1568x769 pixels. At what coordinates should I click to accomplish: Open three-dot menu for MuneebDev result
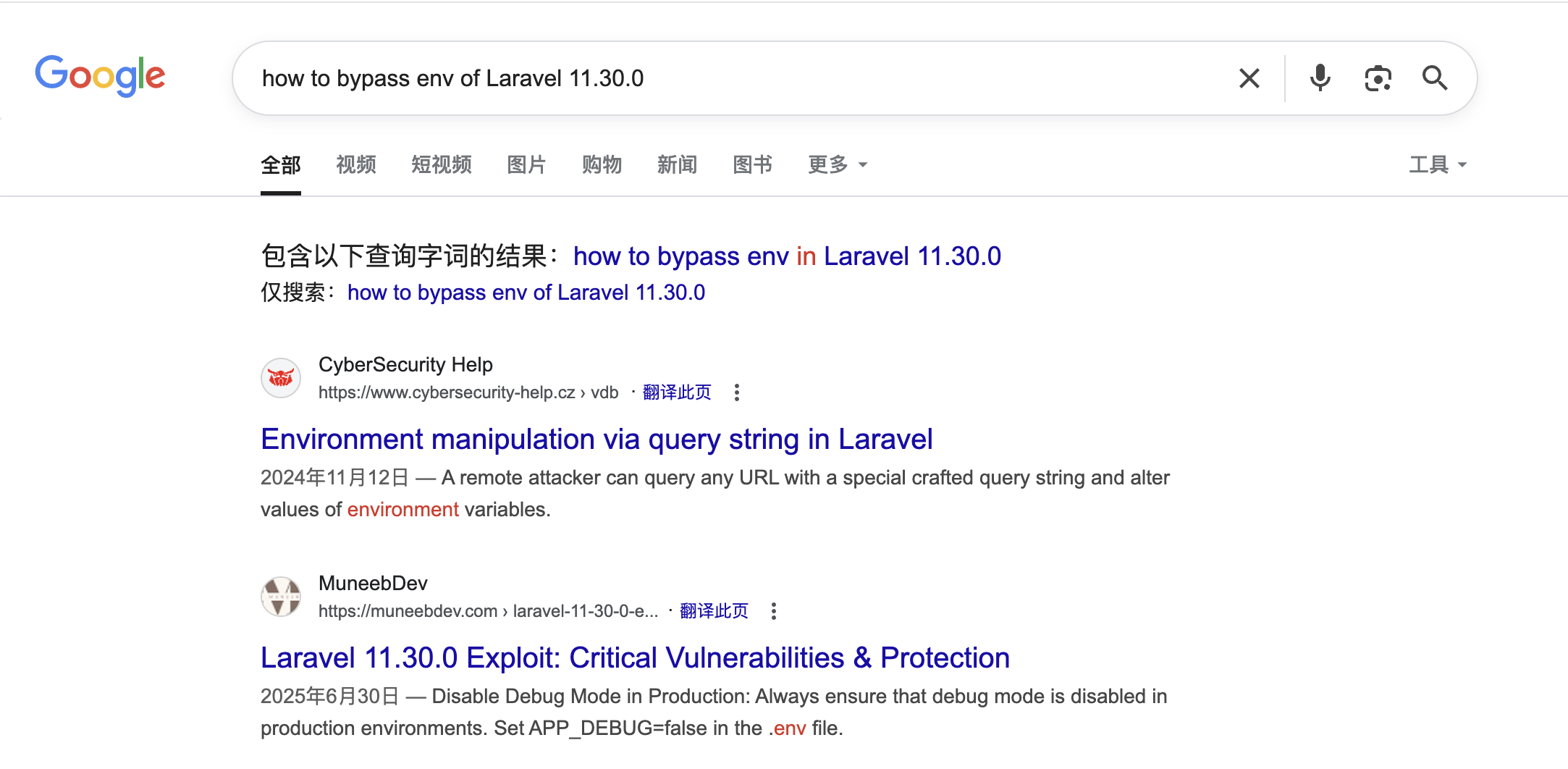pos(774,611)
